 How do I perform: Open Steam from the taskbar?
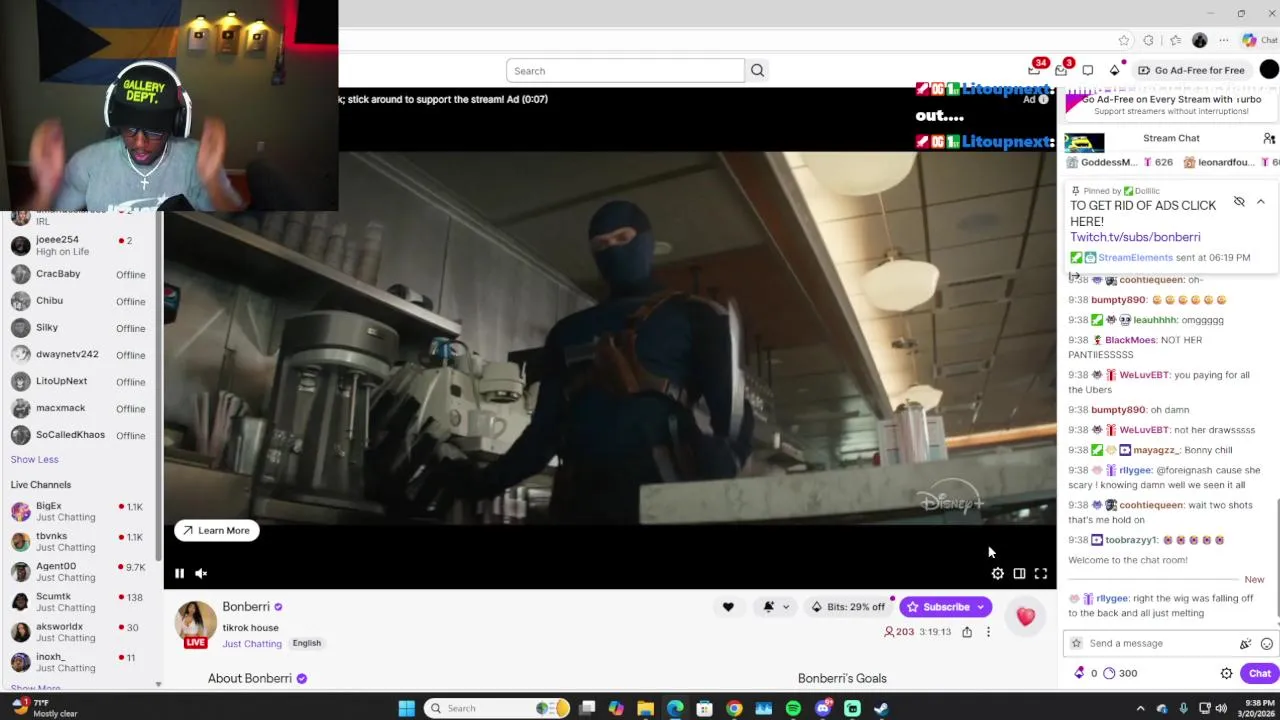tap(881, 708)
